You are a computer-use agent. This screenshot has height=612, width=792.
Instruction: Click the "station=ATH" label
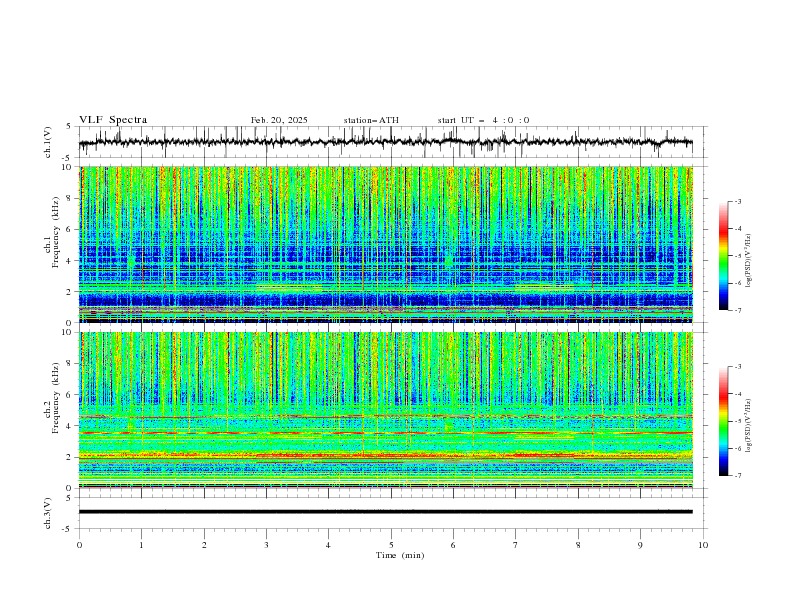(371, 120)
